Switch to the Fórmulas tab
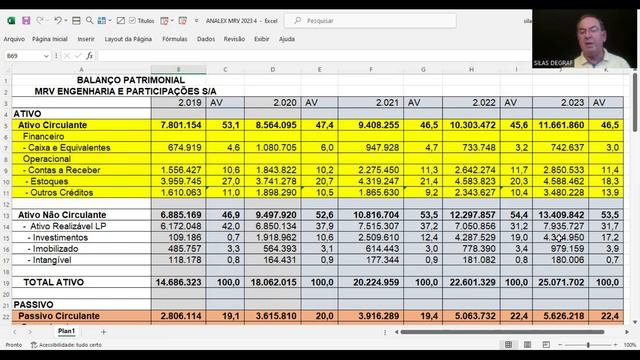The height and width of the screenshot is (360, 640). click(x=175, y=39)
